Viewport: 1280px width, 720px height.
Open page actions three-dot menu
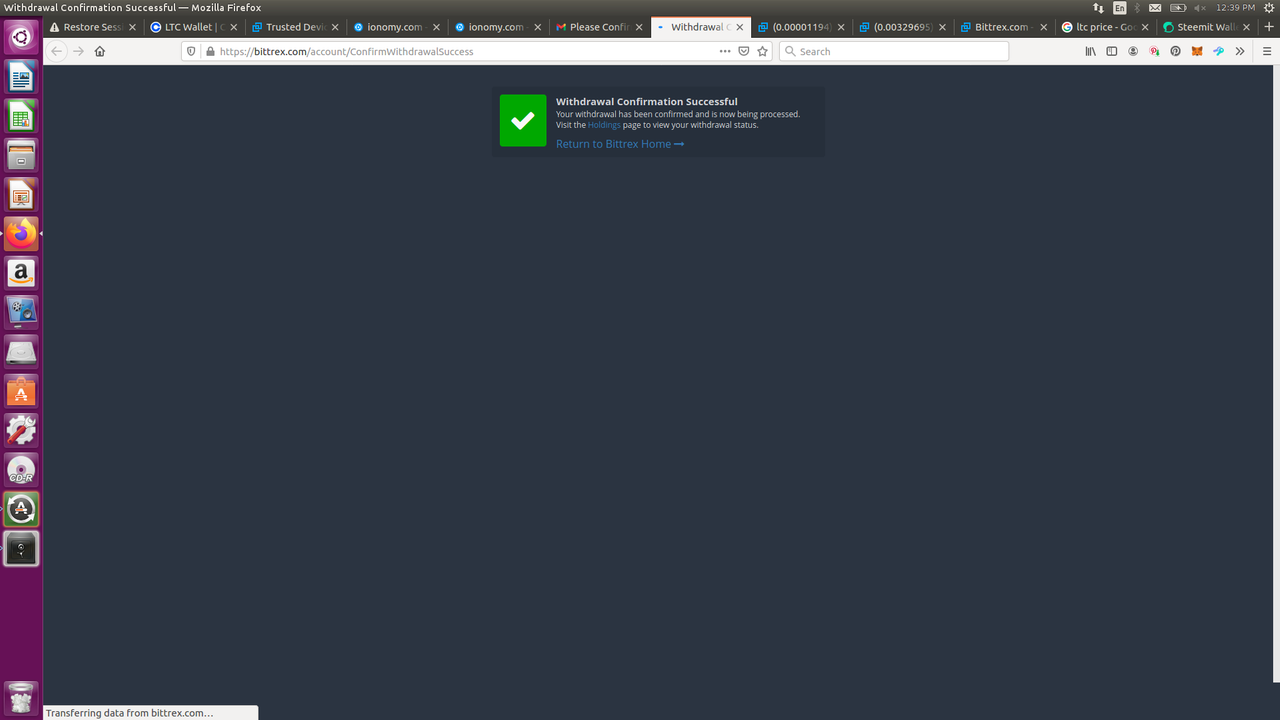point(725,51)
